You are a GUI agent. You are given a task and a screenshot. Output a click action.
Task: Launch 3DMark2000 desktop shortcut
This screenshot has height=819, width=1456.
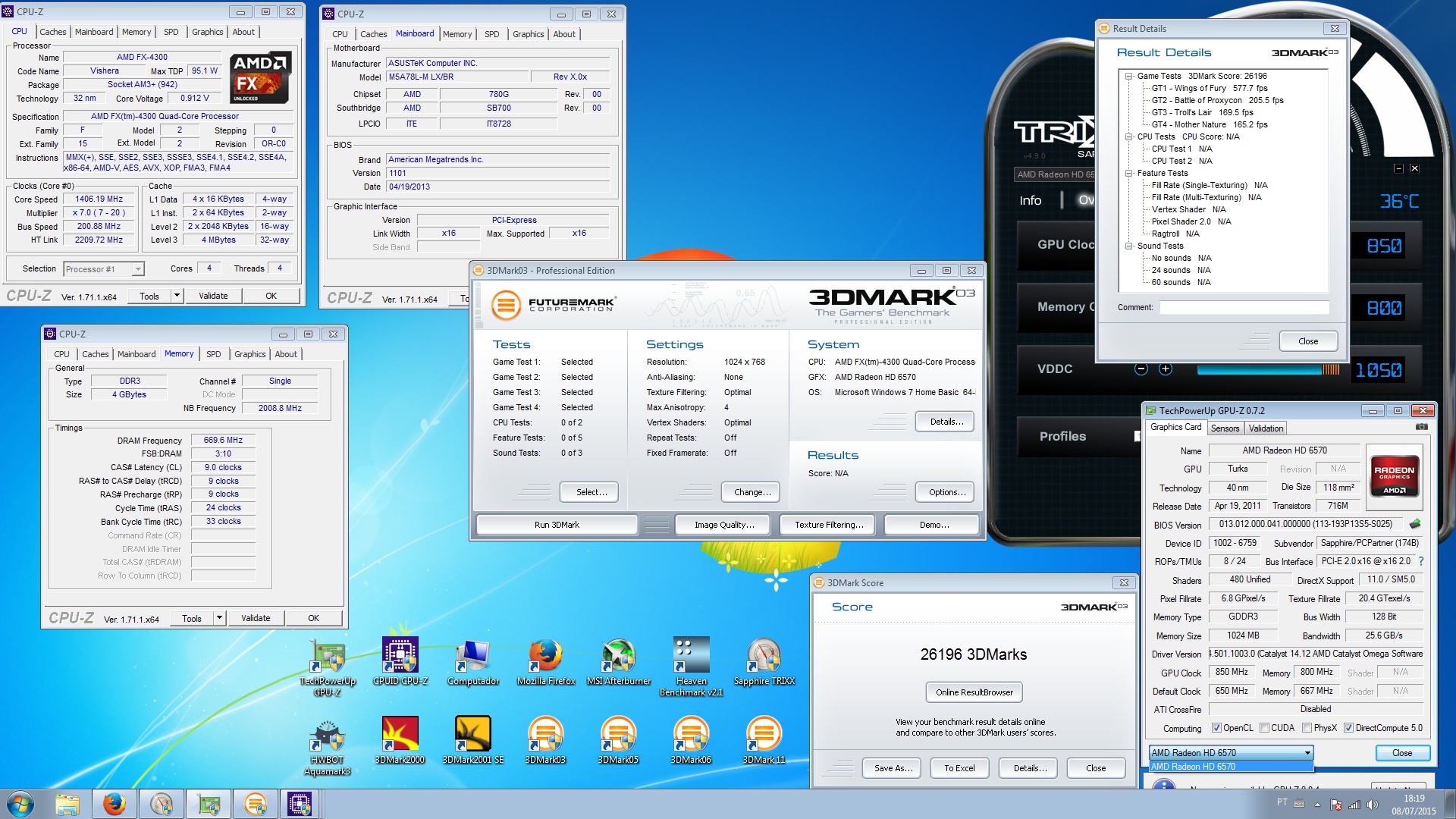pyautogui.click(x=400, y=740)
